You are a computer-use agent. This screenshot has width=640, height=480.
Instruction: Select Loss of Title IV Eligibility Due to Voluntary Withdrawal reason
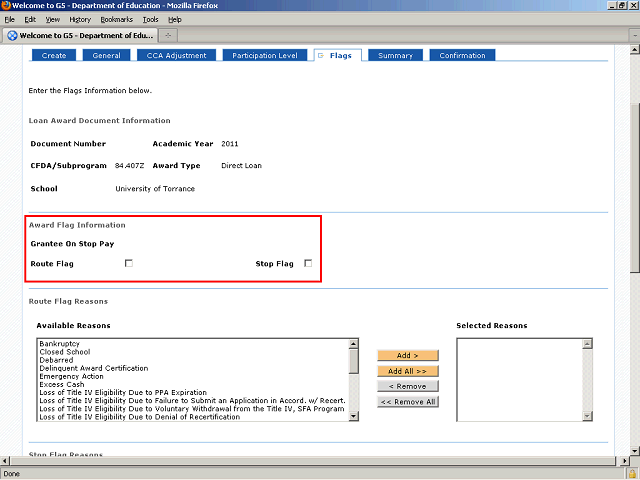pos(192,409)
